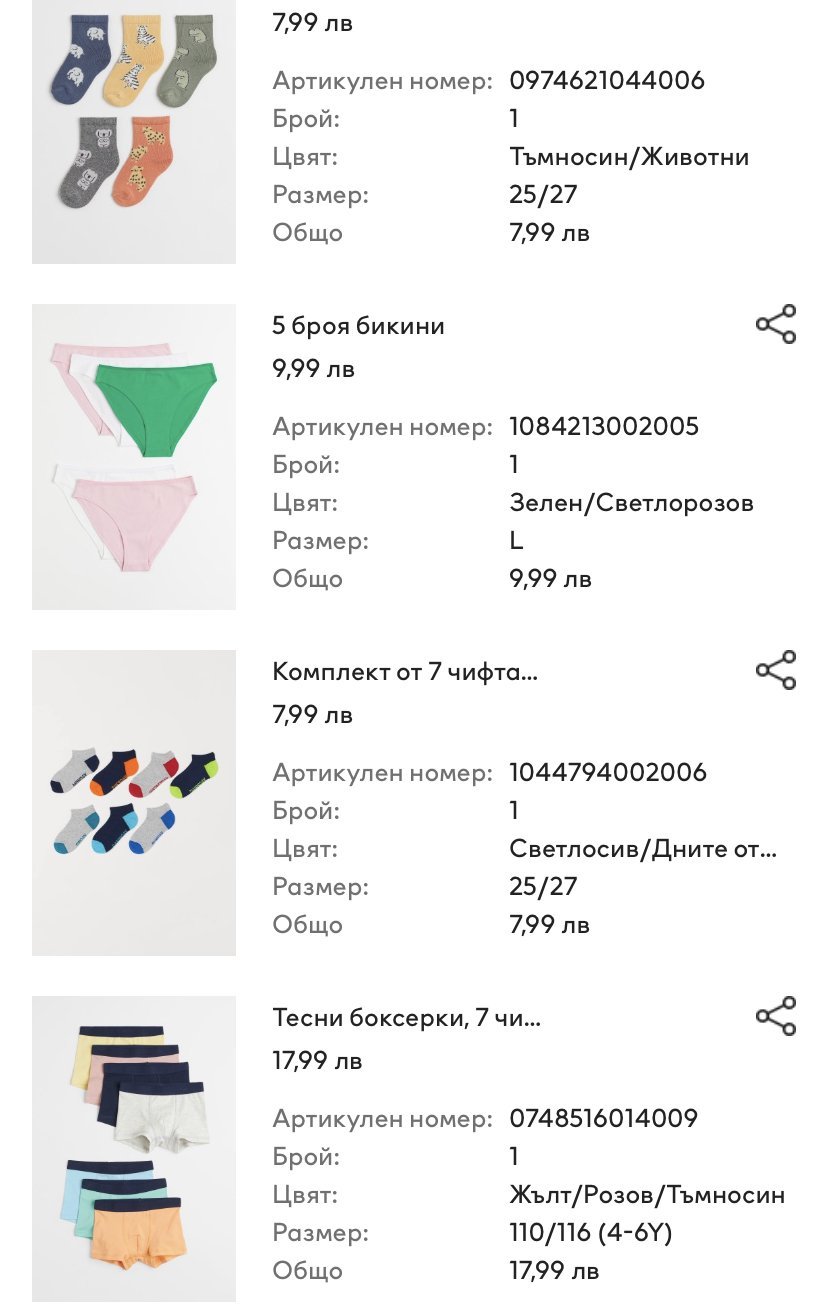Open the "5 броя бикини" product title
828x1312 pixels.
tap(358, 326)
